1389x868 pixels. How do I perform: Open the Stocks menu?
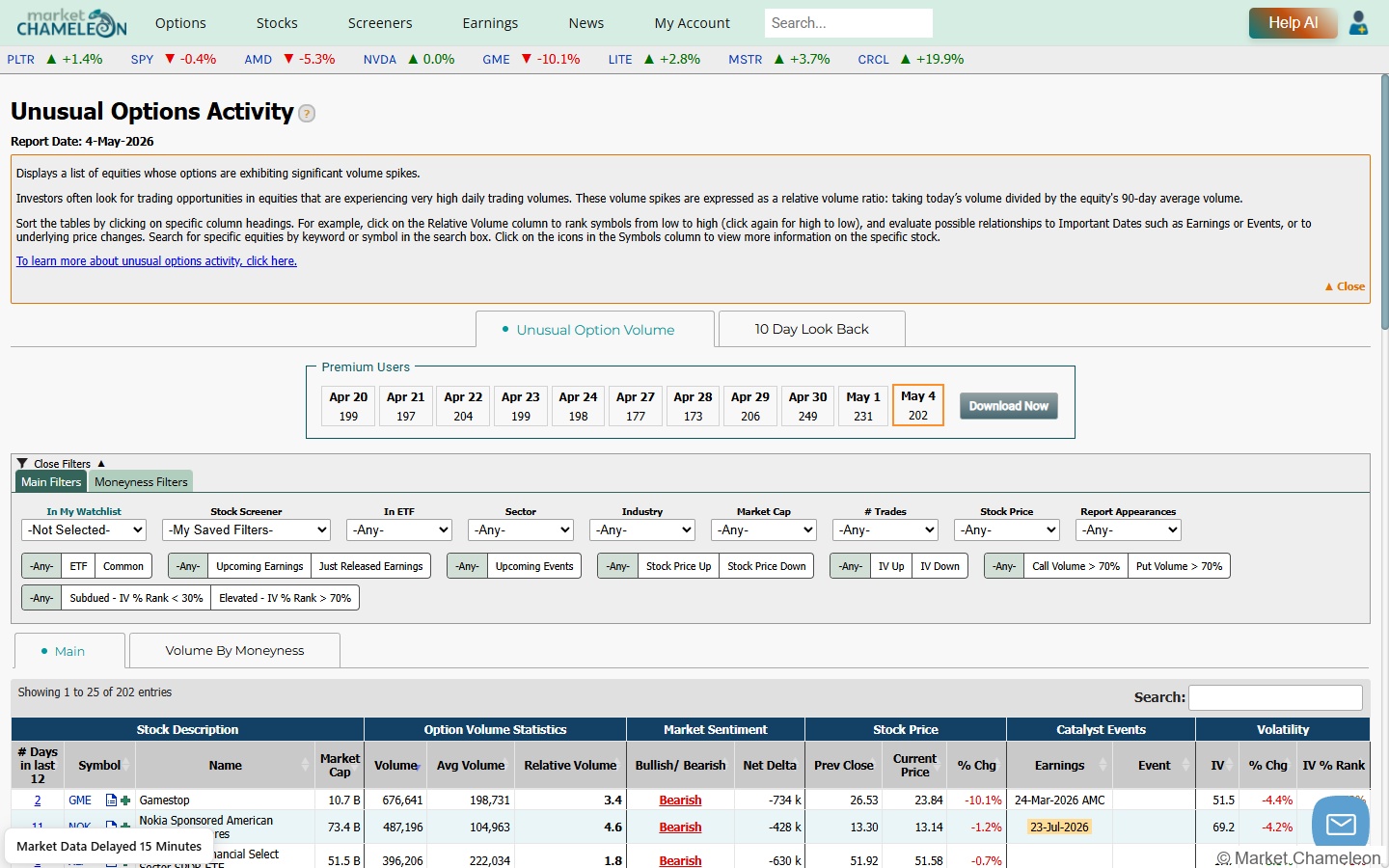click(x=277, y=23)
